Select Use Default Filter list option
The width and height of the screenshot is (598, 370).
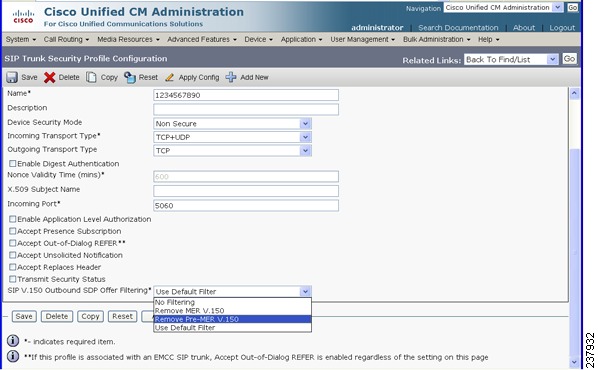click(232, 328)
